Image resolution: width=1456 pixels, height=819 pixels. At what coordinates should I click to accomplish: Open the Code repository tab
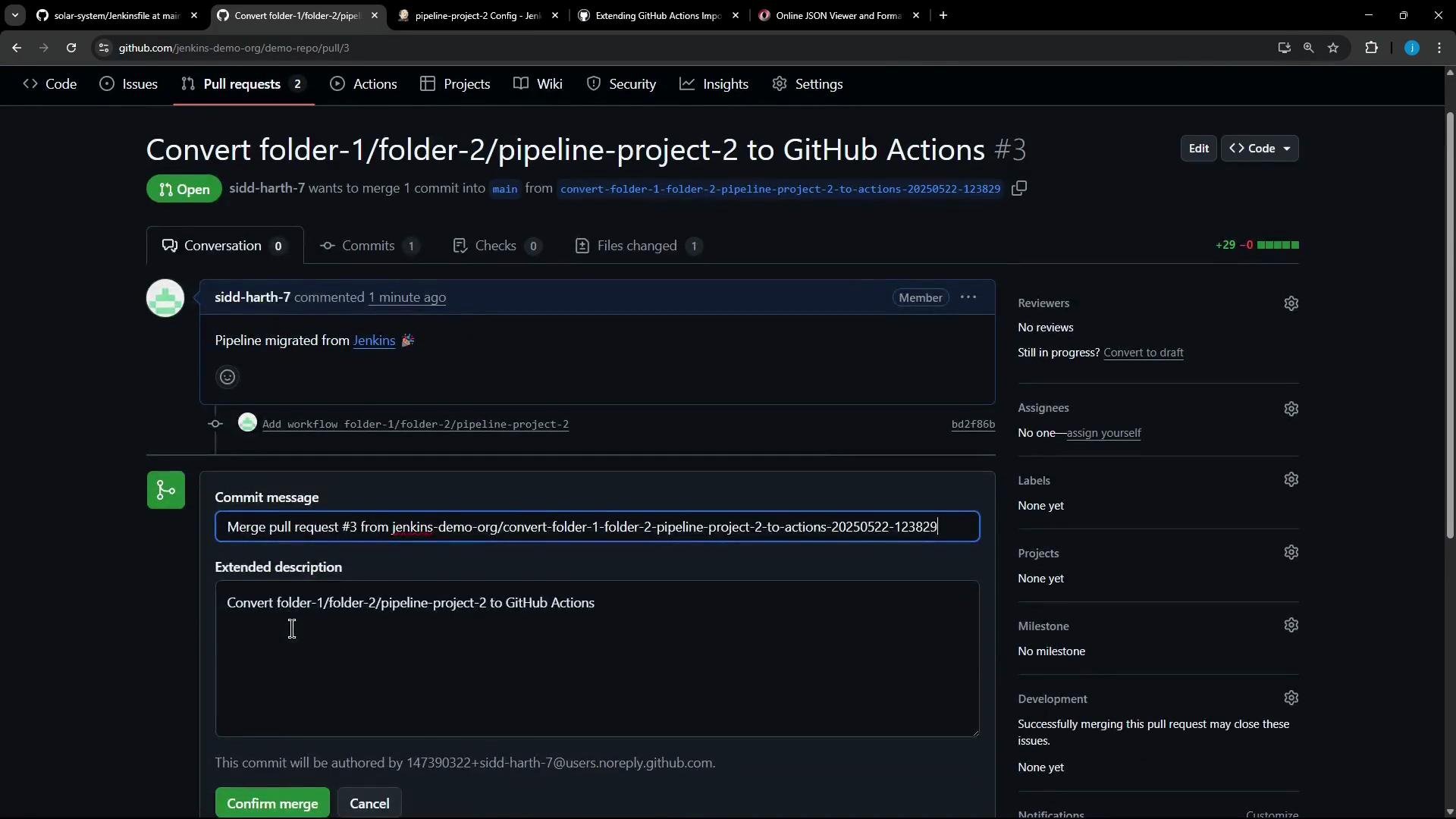tap(50, 84)
